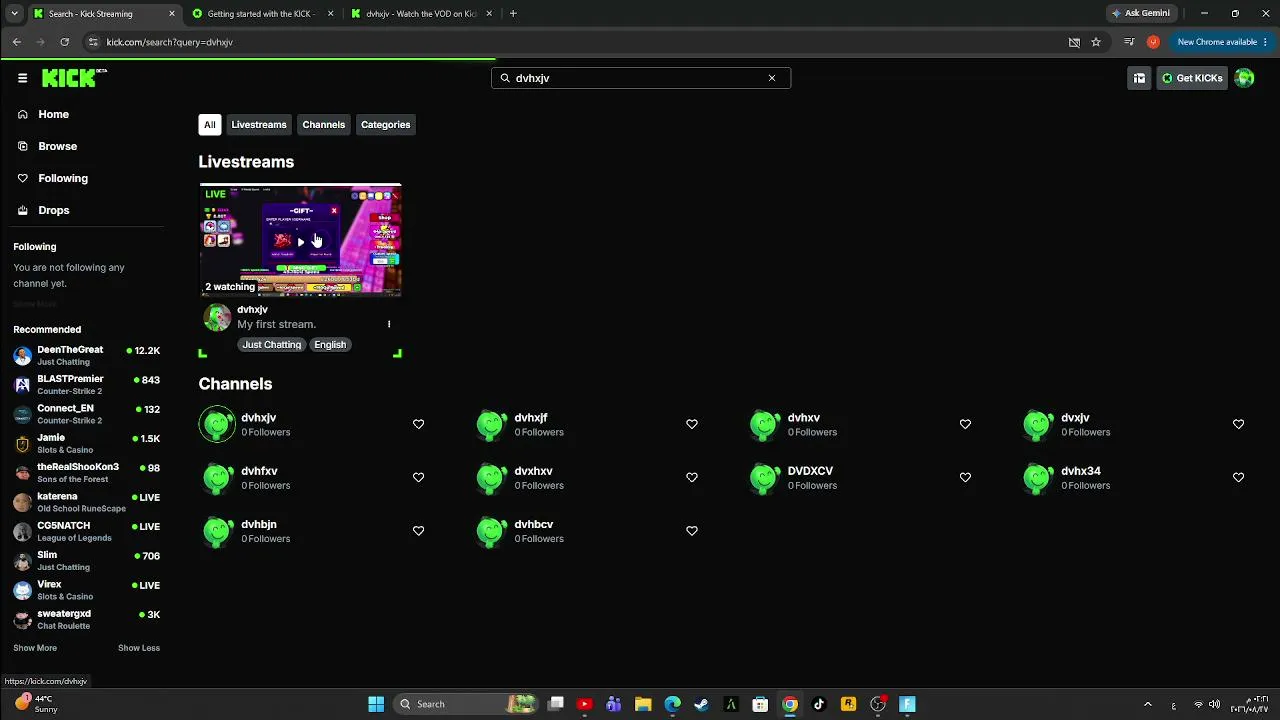The height and width of the screenshot is (720, 1280).
Task: Follow the dvxhxv channel with heart
Action: (x=691, y=477)
